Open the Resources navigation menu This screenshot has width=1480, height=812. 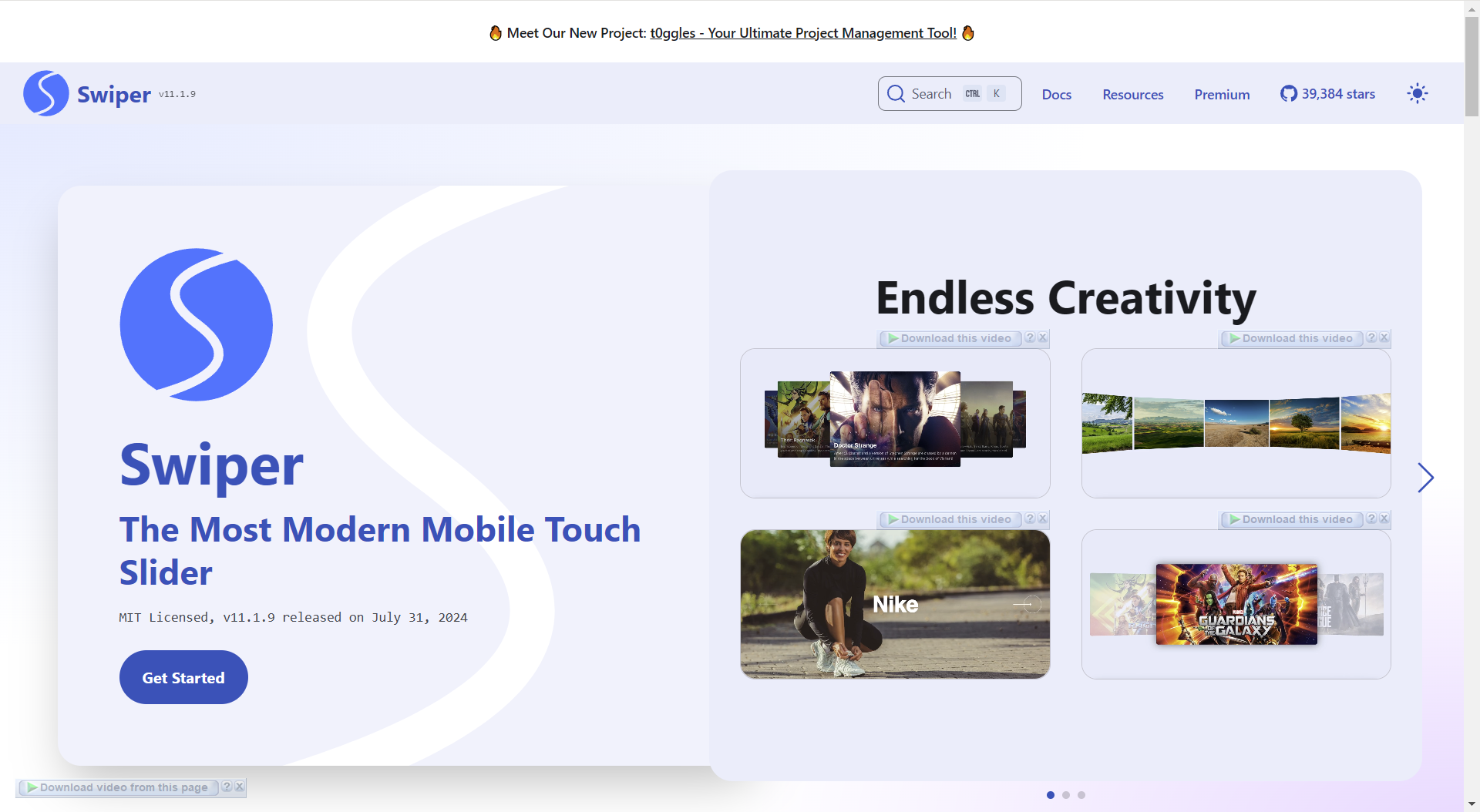1132,95
